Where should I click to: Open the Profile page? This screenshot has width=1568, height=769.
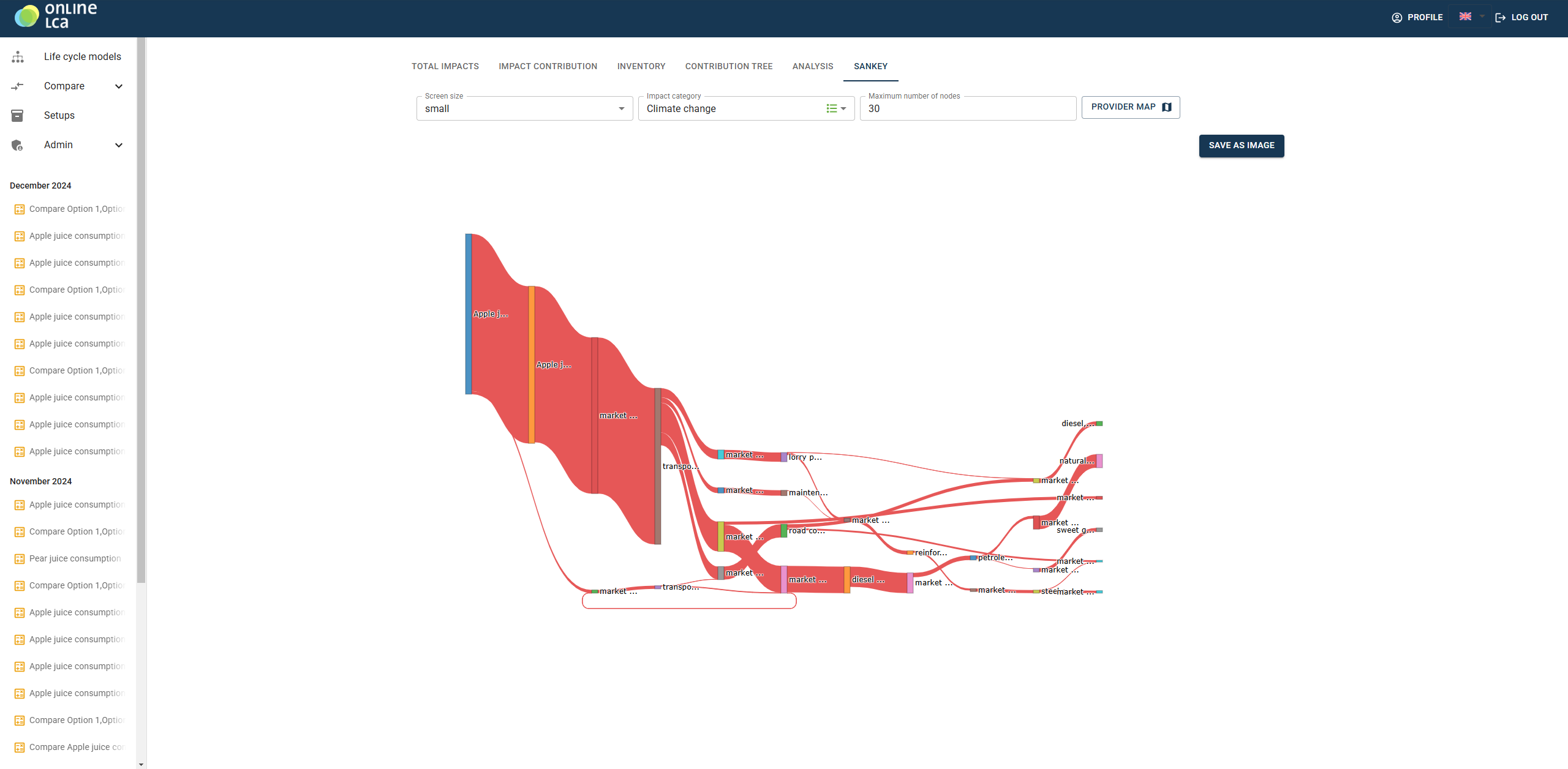click(1417, 17)
